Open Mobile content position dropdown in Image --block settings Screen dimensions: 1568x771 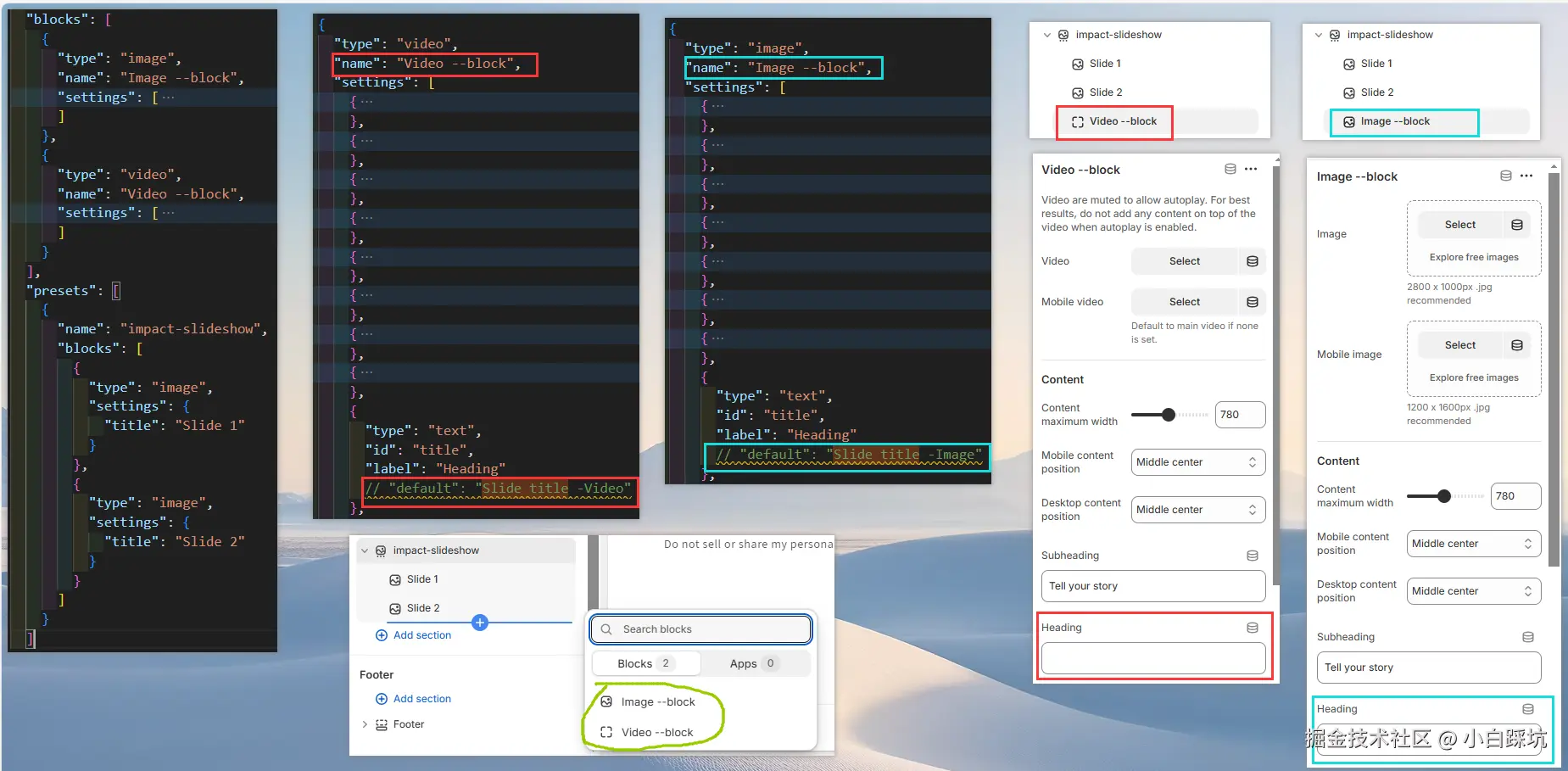1474,544
